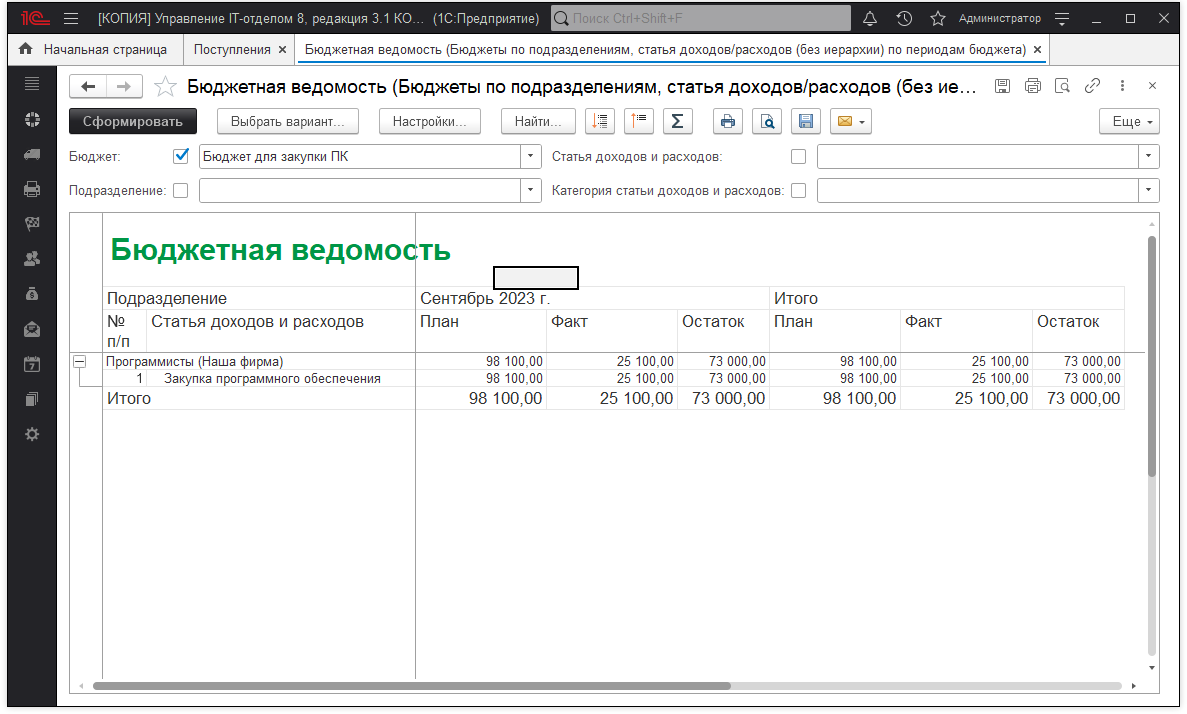Viewport: 1187px width, 714px height.
Task: Open print preview icon
Action: [767, 121]
